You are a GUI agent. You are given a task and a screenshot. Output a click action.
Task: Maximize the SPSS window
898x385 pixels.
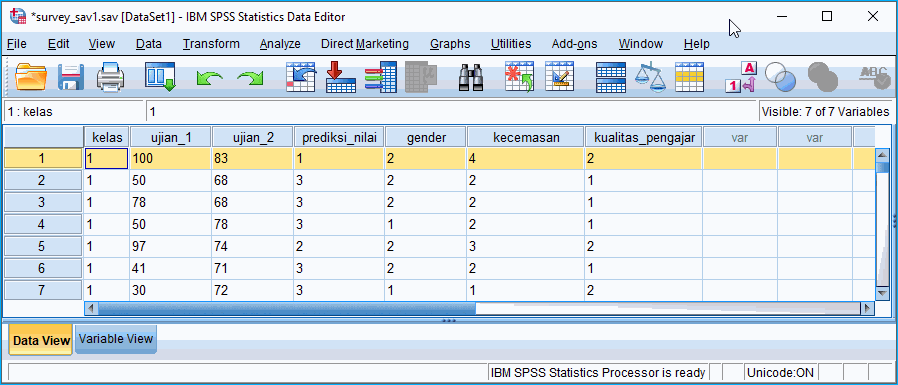click(x=826, y=17)
